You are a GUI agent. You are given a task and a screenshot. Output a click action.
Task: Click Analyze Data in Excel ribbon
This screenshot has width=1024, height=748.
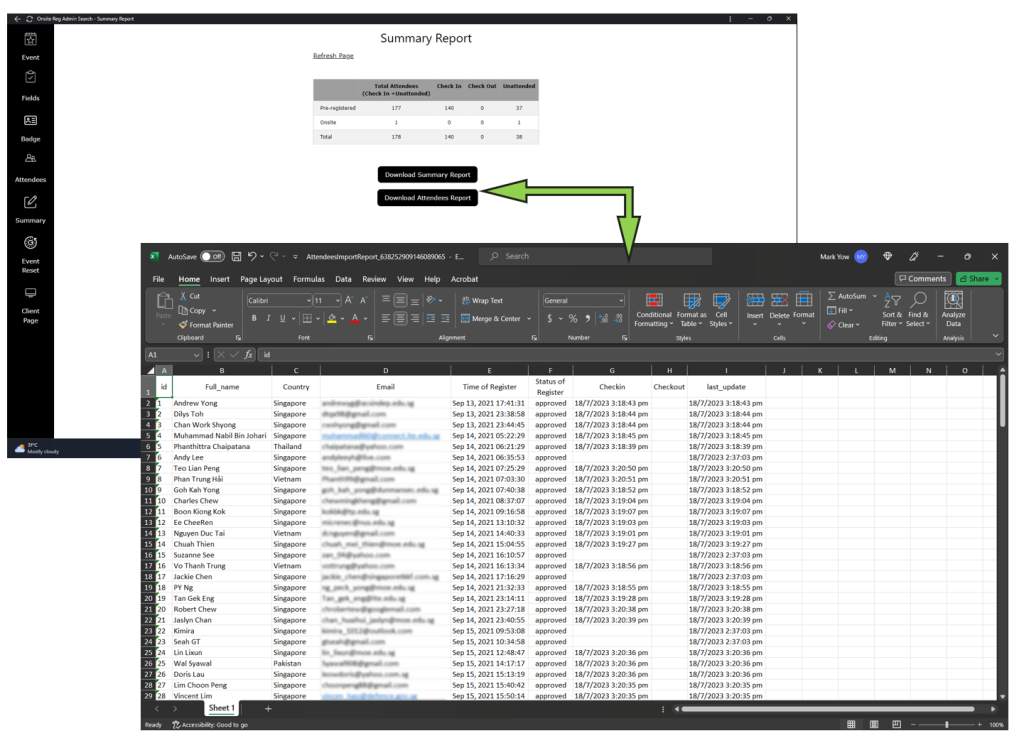click(953, 310)
